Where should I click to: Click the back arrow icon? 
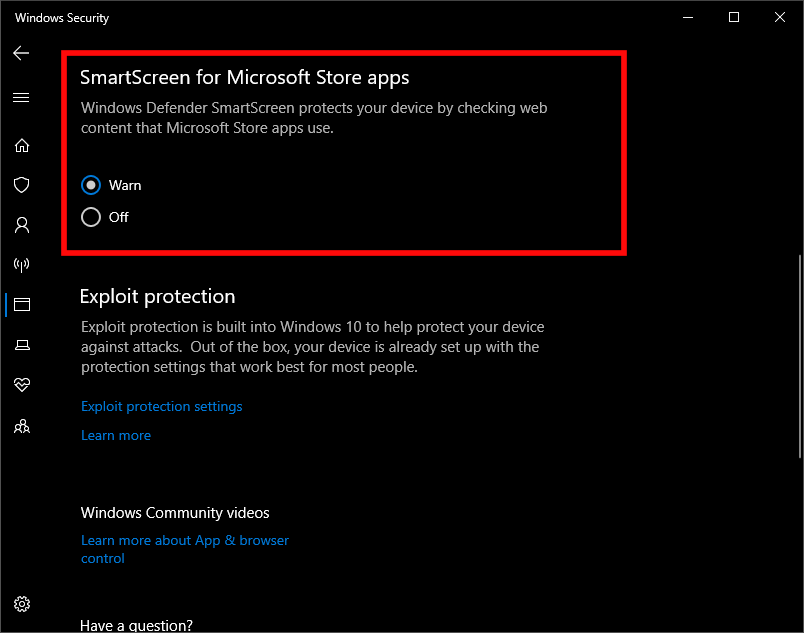21,53
